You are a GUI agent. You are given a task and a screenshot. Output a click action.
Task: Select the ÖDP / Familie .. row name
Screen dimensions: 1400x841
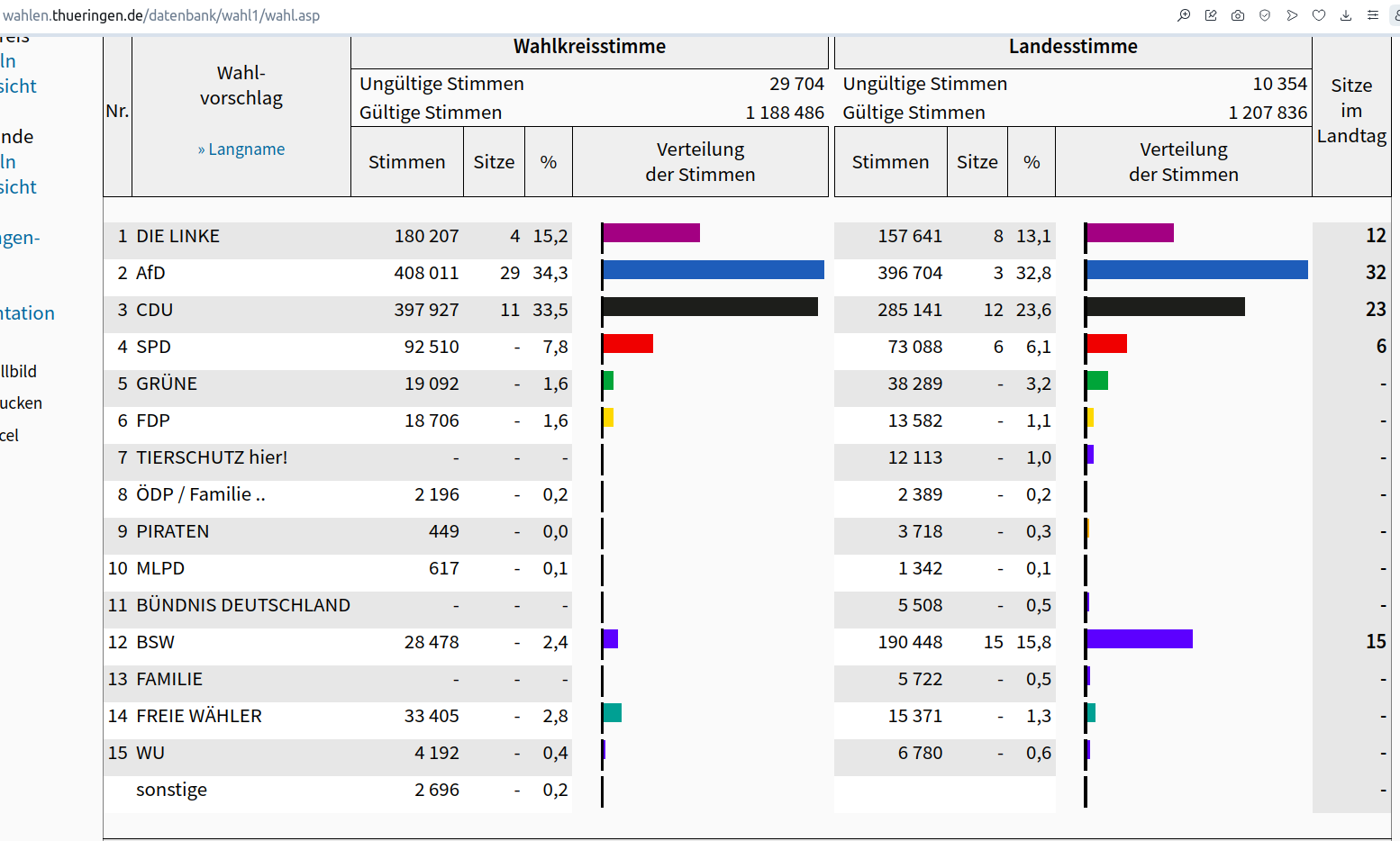coord(201,494)
